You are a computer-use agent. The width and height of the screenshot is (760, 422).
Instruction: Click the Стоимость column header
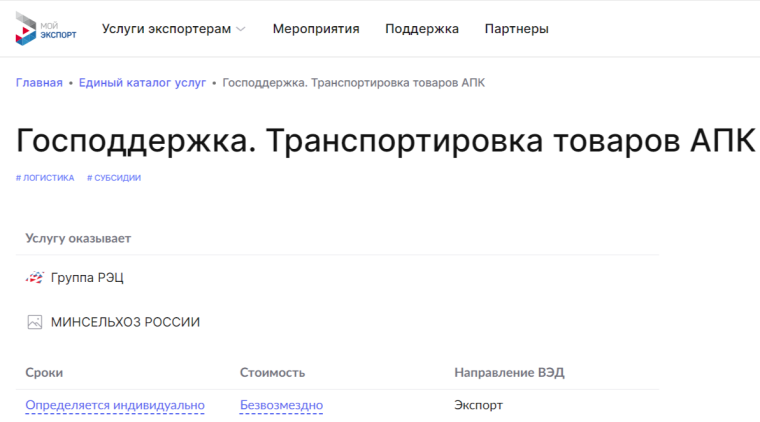pos(272,373)
